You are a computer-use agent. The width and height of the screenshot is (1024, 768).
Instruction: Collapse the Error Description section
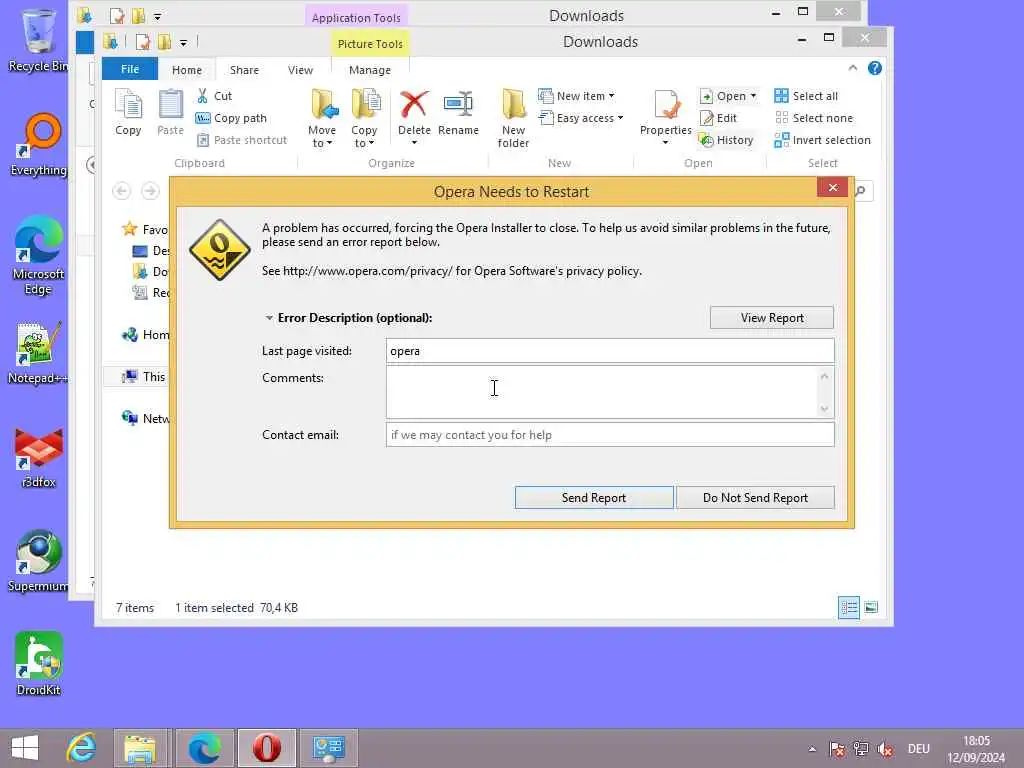[x=269, y=318]
